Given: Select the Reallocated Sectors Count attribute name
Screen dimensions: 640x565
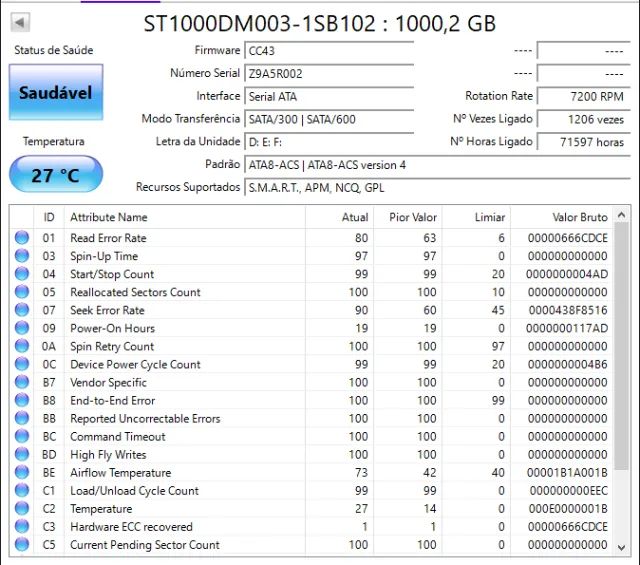Looking at the screenshot, I should point(135,292).
